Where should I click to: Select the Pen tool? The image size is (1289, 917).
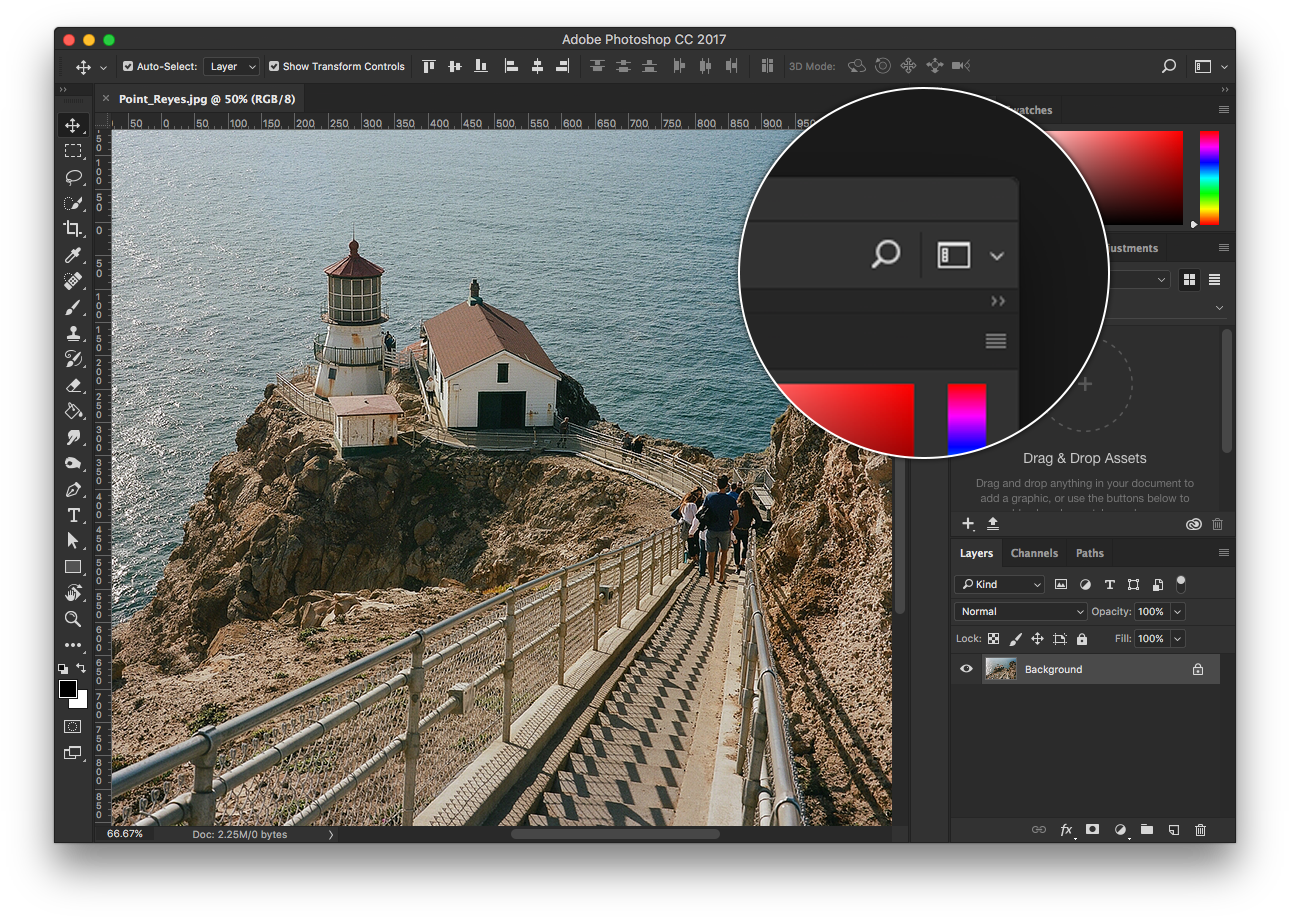(x=73, y=489)
